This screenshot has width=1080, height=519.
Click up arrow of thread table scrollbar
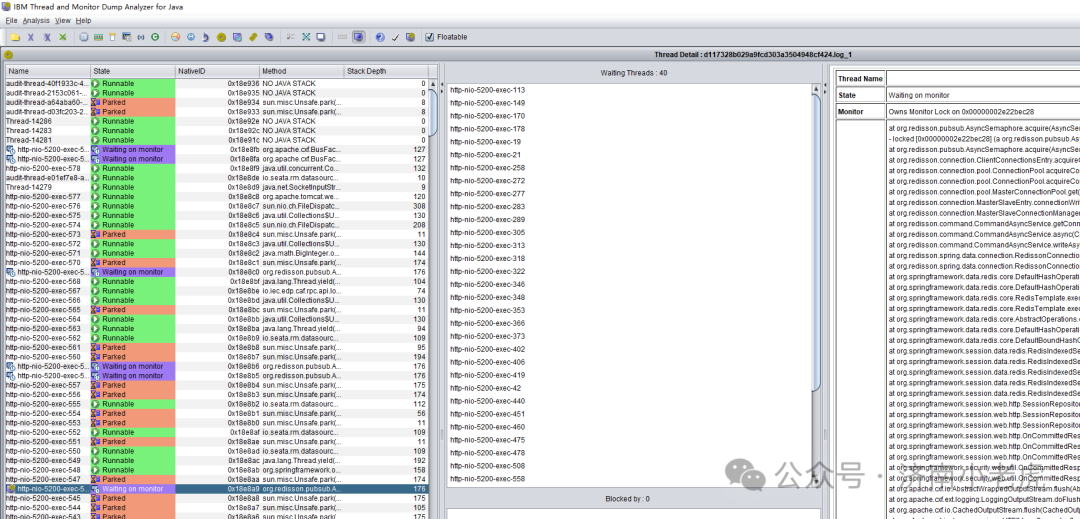pos(433,83)
